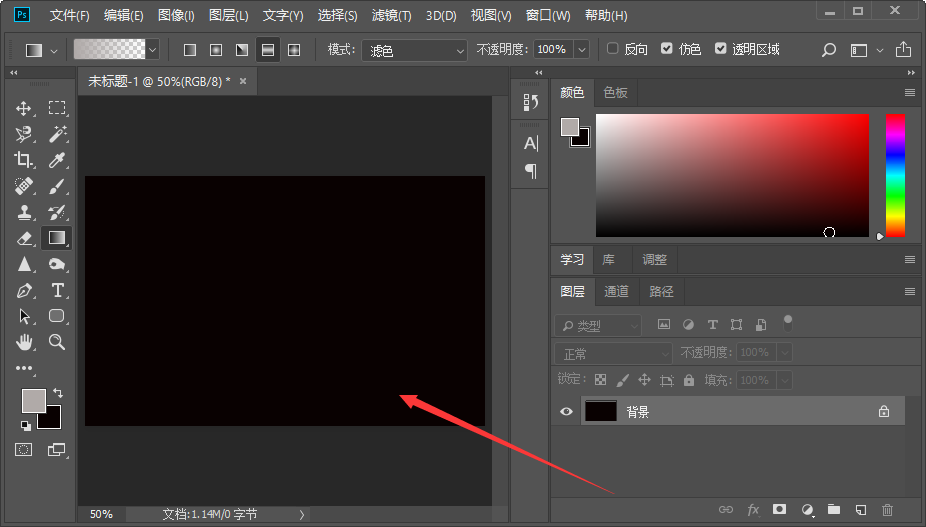
Task: Select the Path Selection tool
Action: pos(24,316)
